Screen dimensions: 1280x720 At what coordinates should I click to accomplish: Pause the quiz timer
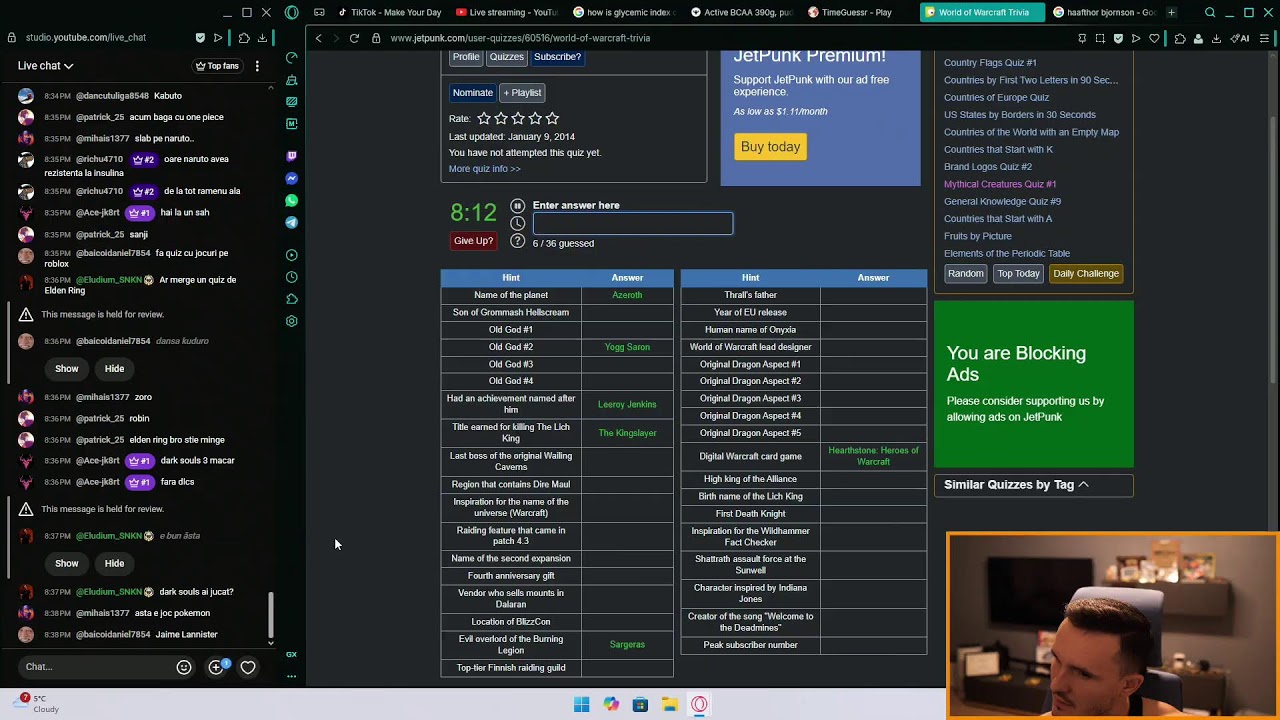point(517,206)
